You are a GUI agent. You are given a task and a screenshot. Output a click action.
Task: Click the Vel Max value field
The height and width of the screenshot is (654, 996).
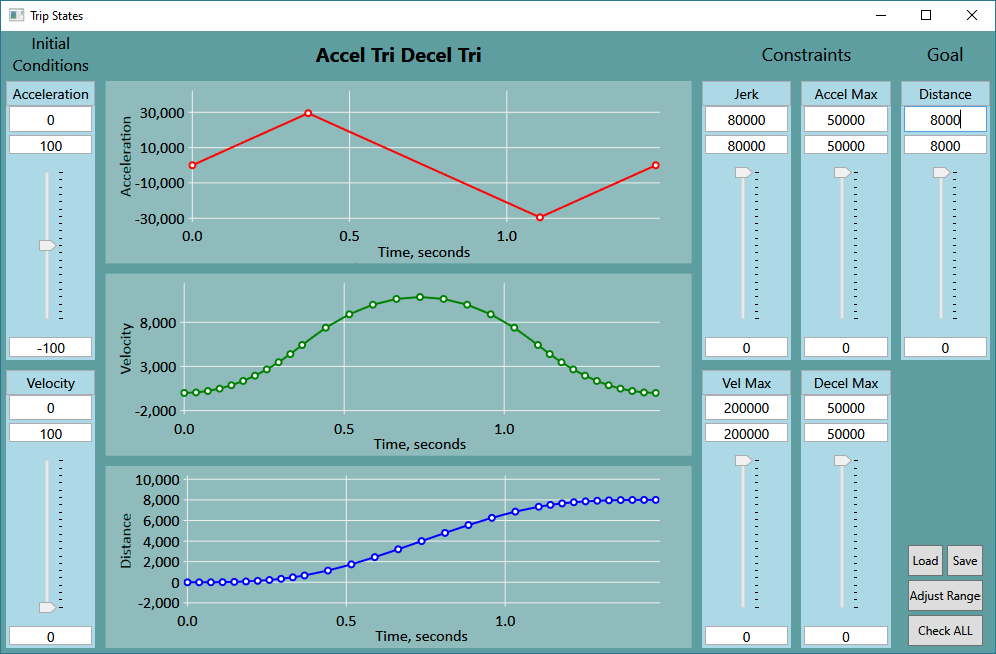(746, 408)
